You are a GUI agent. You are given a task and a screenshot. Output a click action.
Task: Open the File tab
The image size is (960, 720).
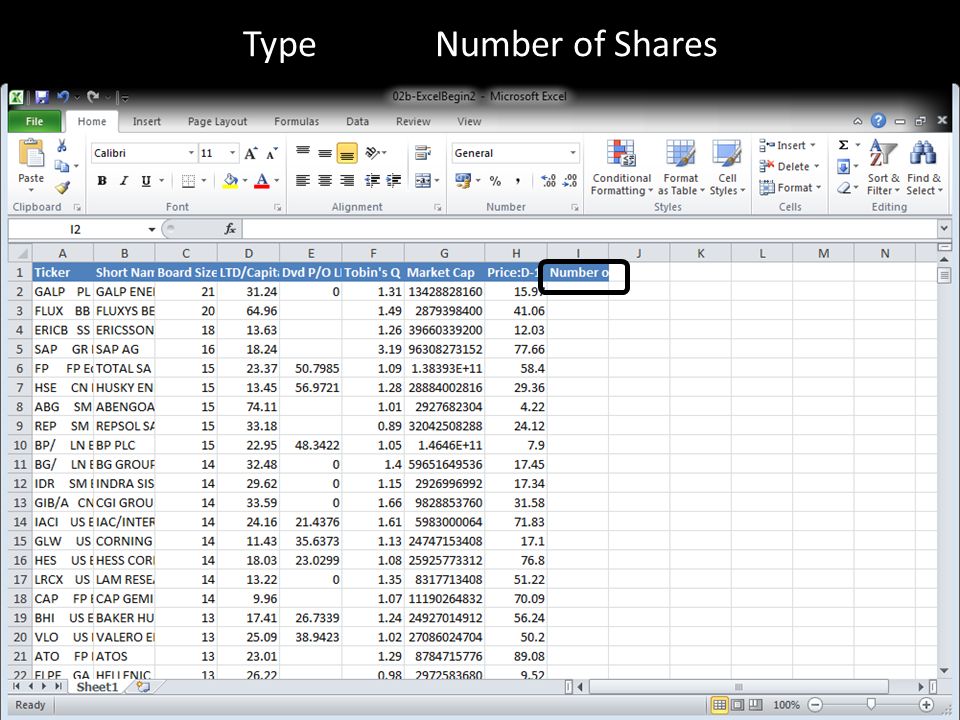coord(34,121)
